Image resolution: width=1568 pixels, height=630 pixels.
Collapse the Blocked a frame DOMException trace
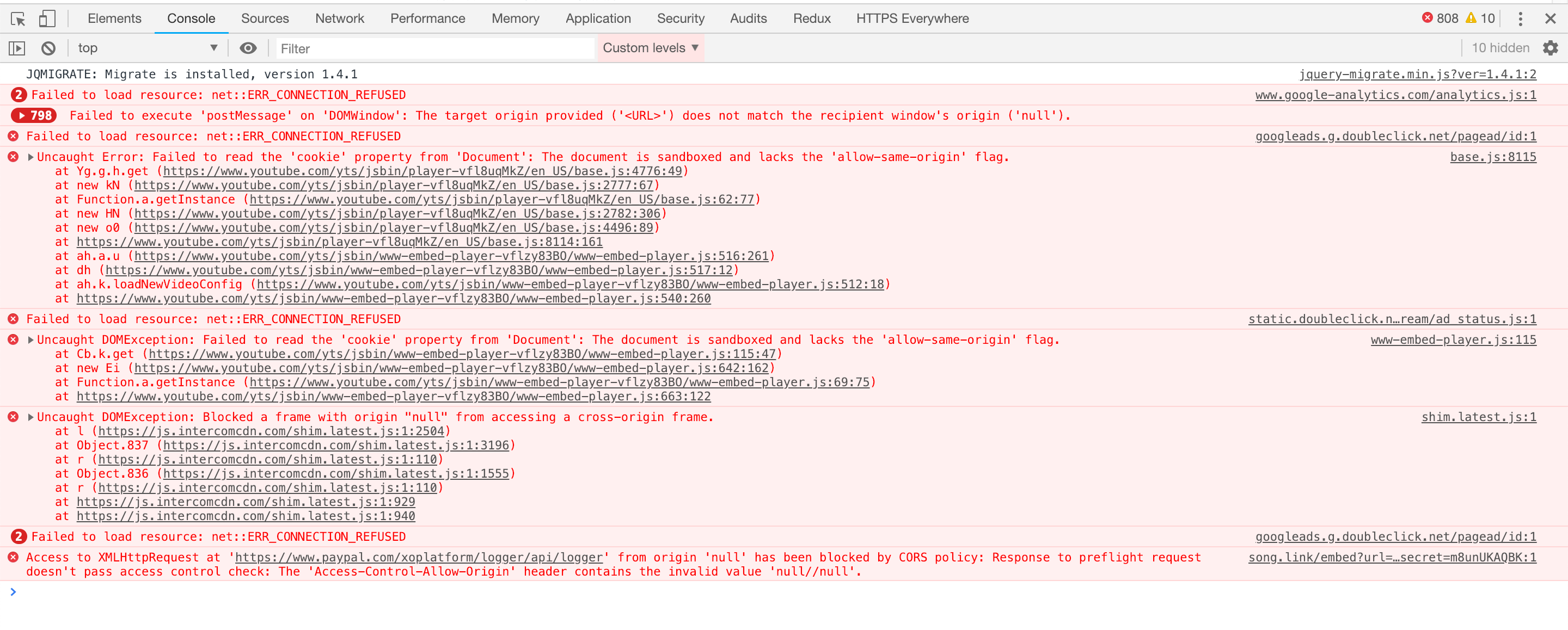(30, 417)
